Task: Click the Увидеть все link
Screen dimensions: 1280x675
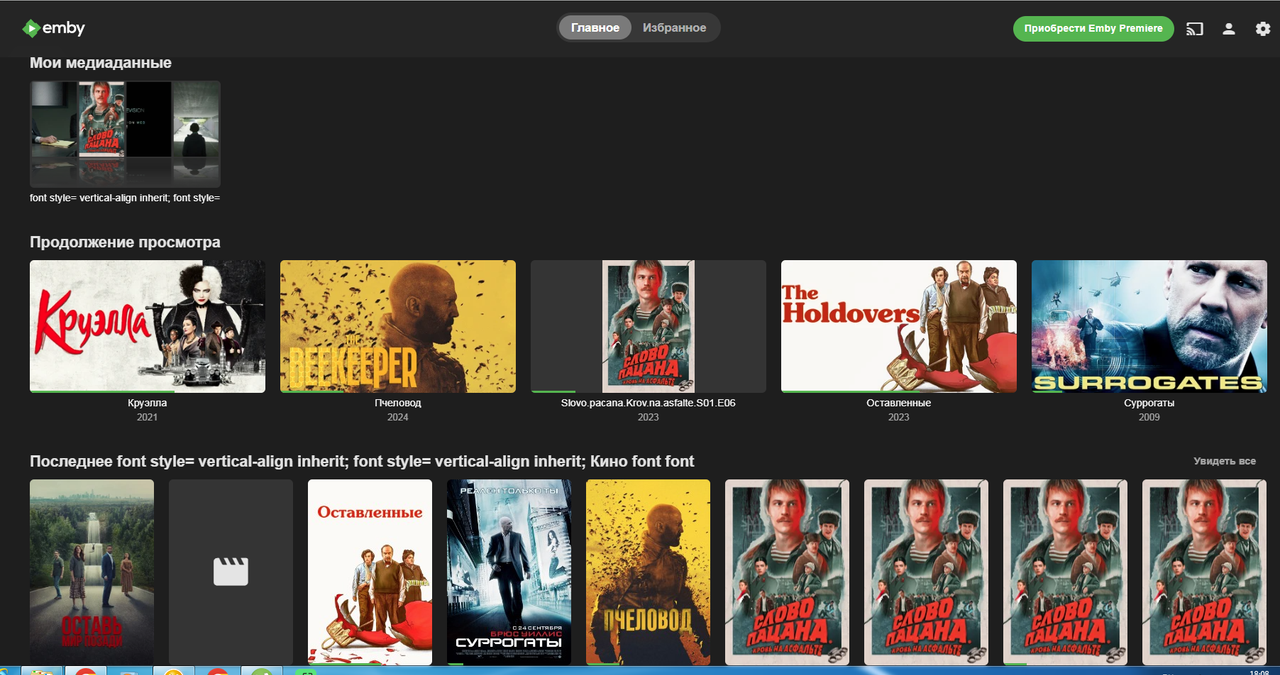Action: tap(1224, 461)
